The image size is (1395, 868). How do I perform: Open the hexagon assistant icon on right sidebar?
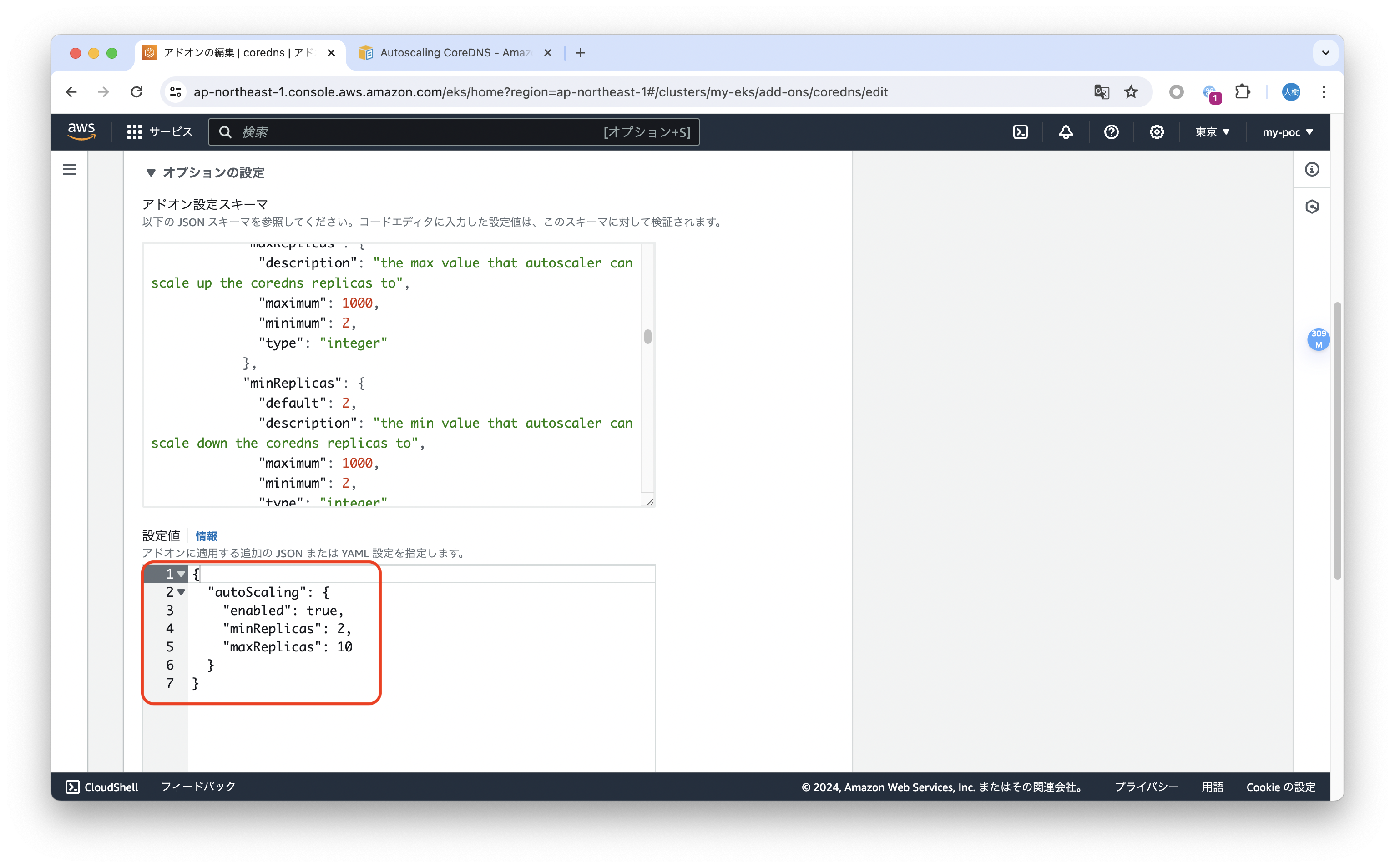(x=1312, y=207)
